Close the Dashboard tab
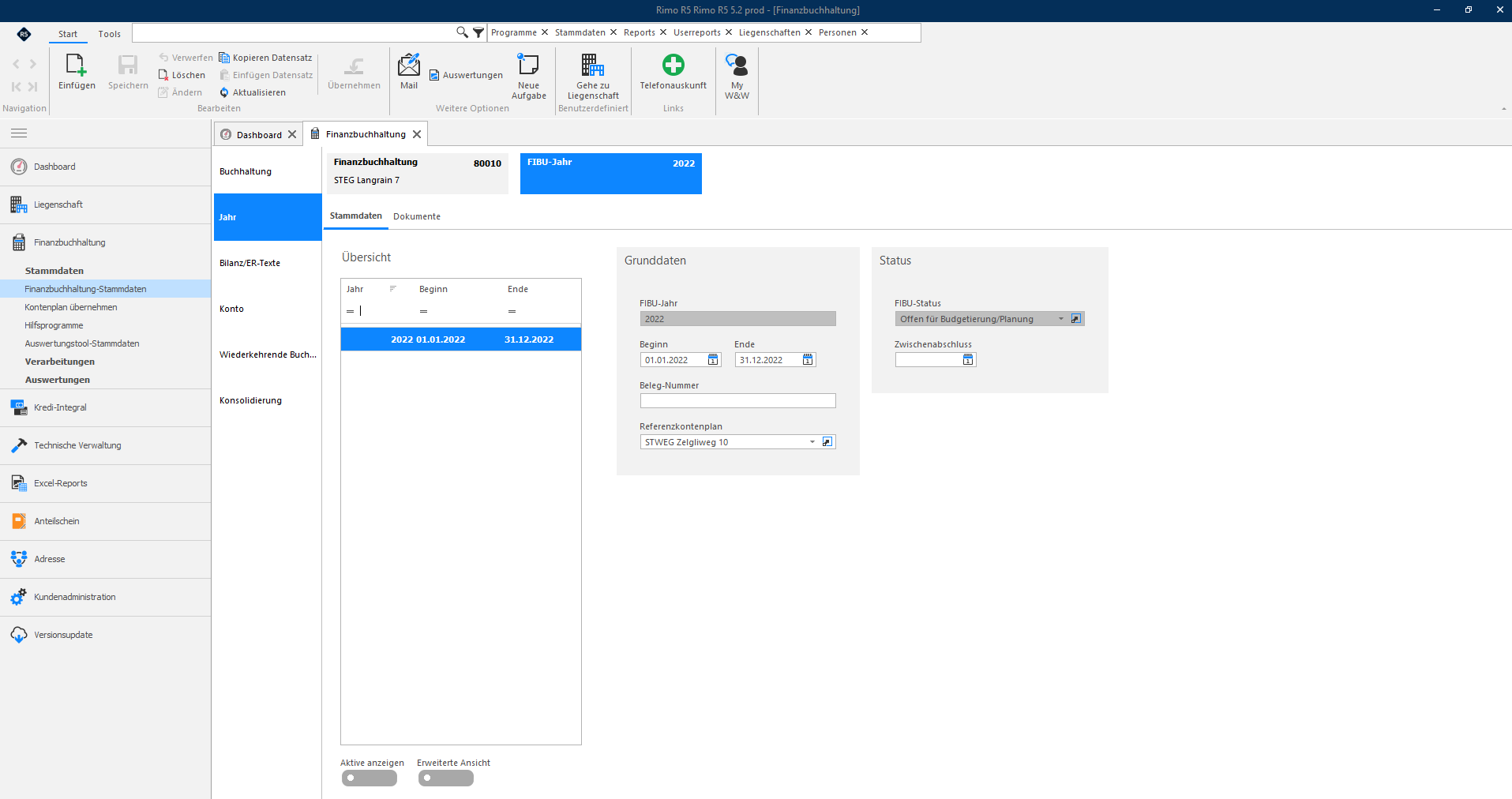 click(x=292, y=134)
